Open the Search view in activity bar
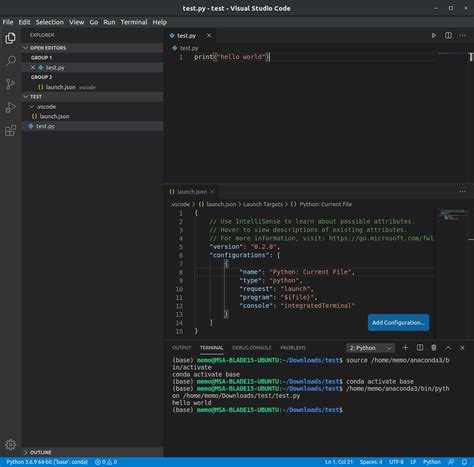 pos(10,61)
